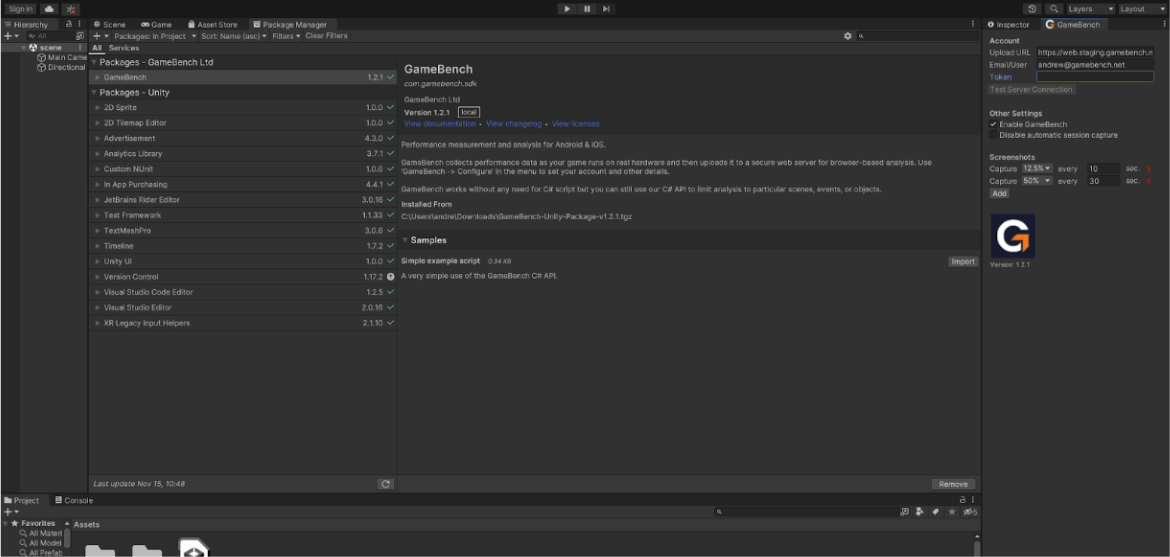This screenshot has height=557, width=1170.
Task: Open global search magnifier icon in top toolbar
Action: pyautogui.click(x=1054, y=9)
